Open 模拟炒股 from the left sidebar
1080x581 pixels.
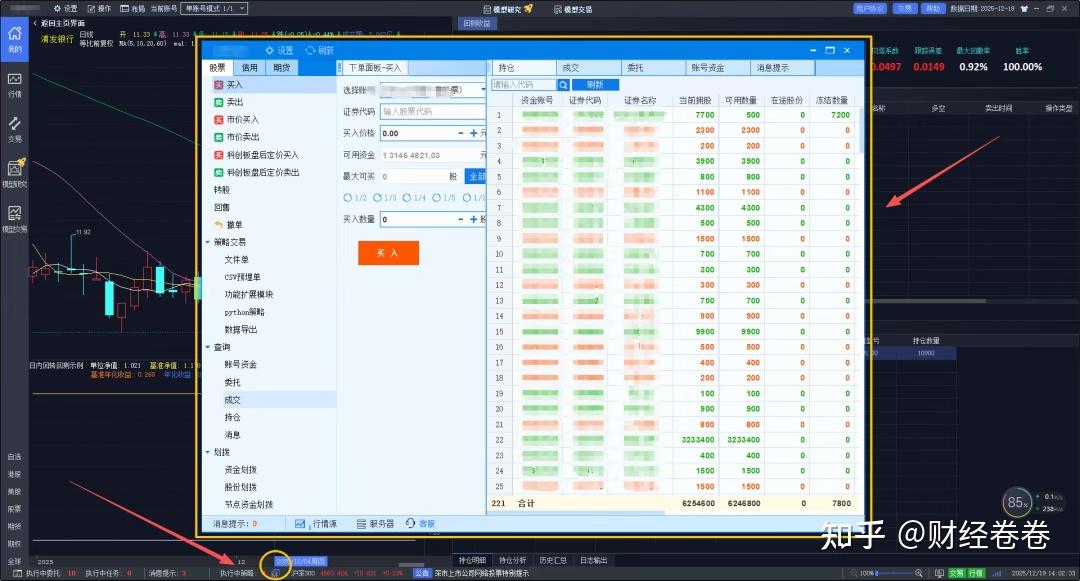click(17, 172)
